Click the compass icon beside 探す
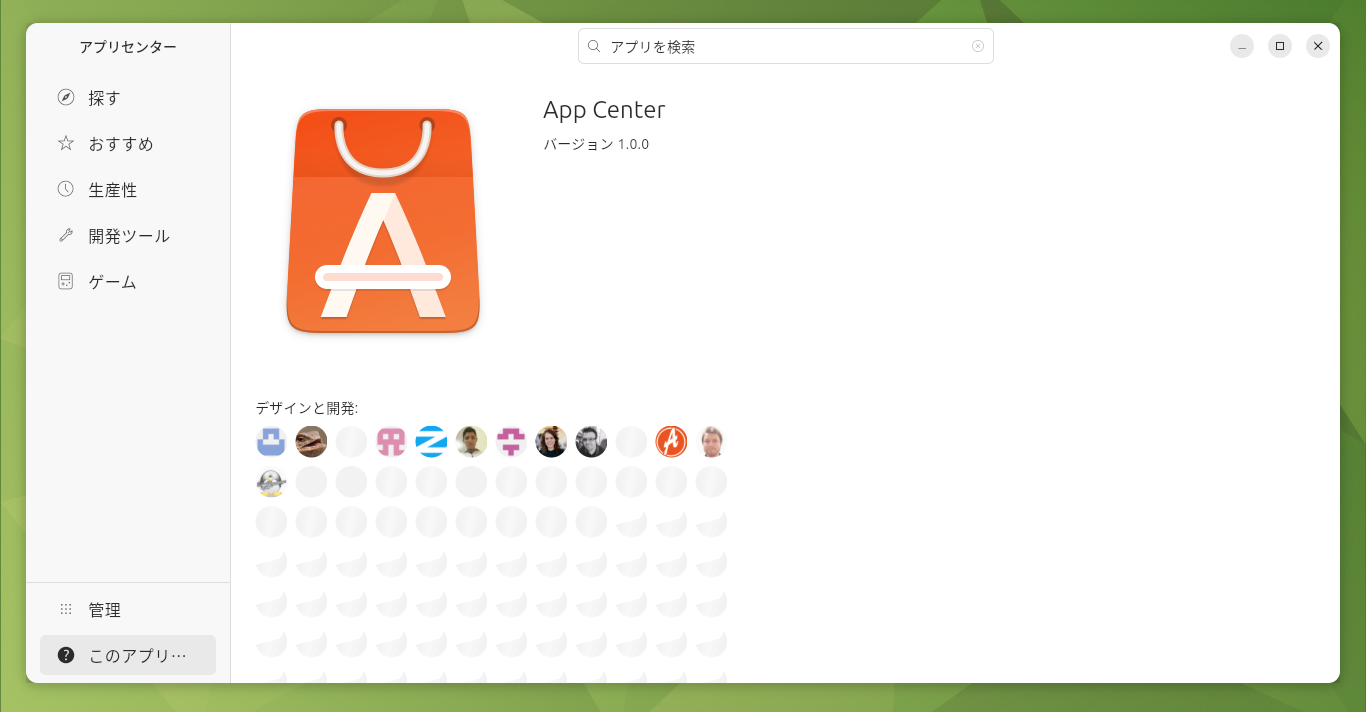 pyautogui.click(x=65, y=97)
